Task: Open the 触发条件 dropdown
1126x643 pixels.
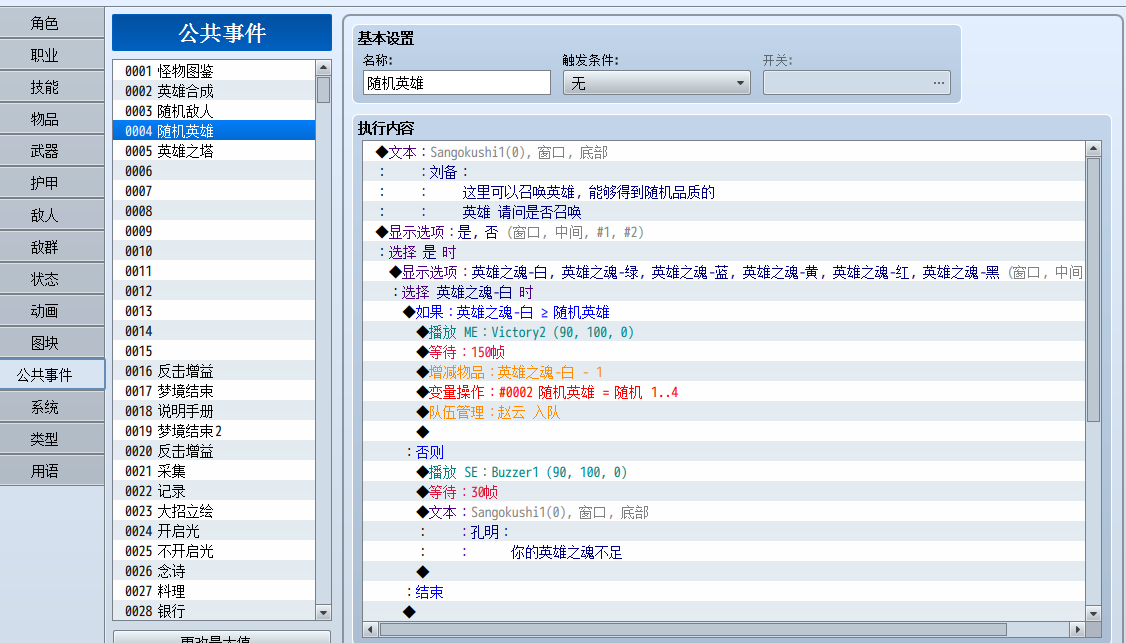Action: tap(656, 83)
